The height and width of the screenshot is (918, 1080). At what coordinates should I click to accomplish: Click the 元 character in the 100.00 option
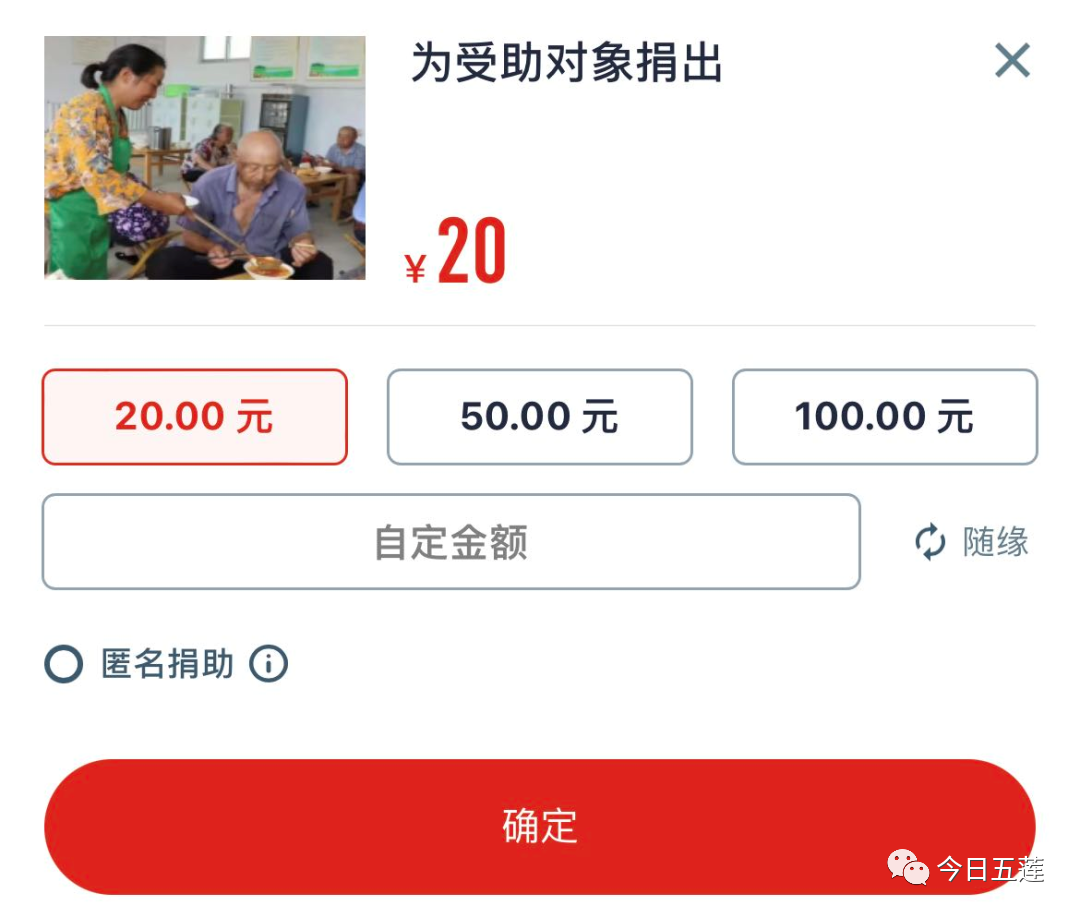955,417
